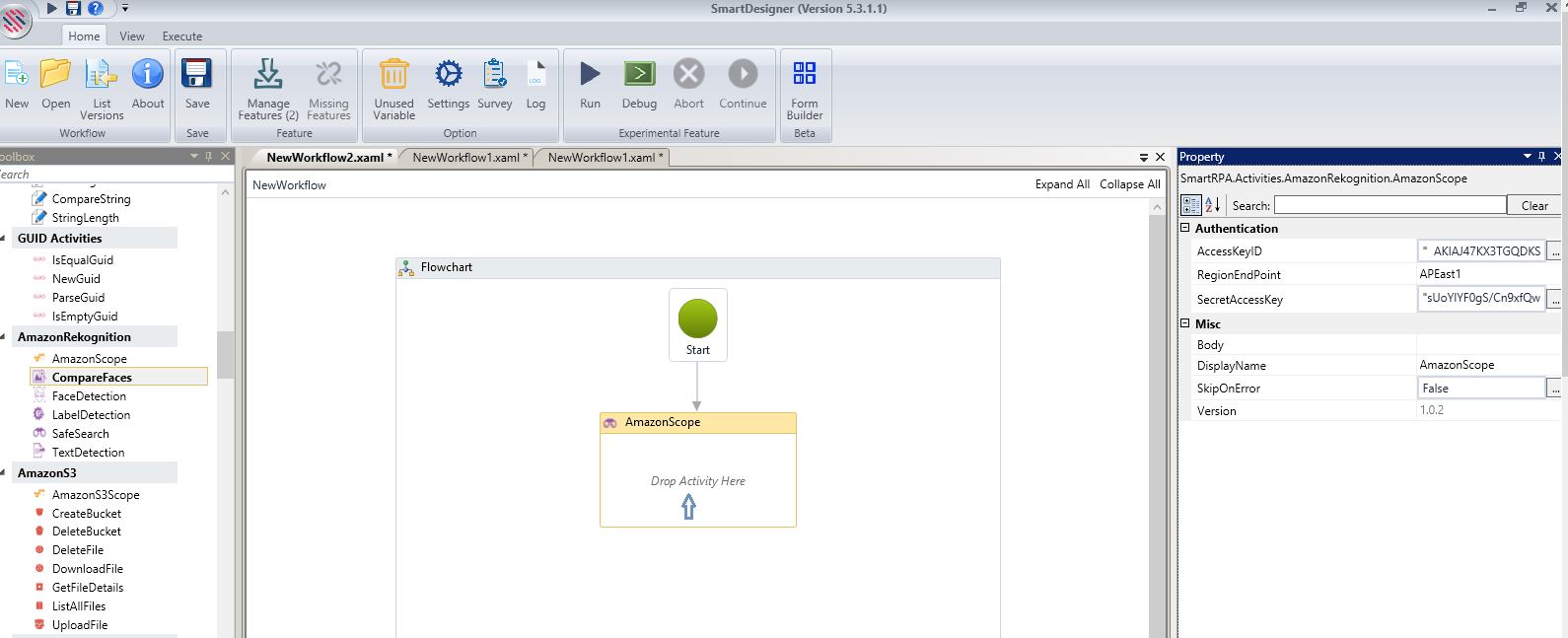
Task: Open Manage Features in the ribbon
Action: [x=268, y=75]
